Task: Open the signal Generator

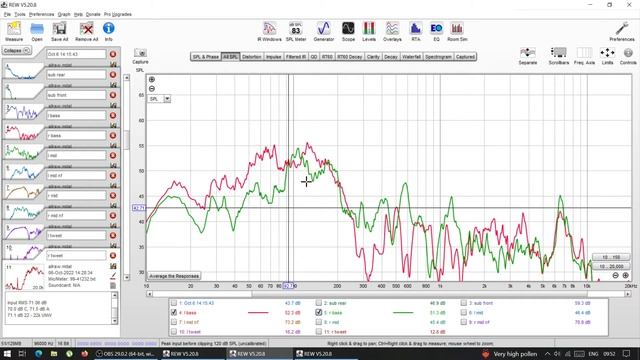Action: coord(324,31)
